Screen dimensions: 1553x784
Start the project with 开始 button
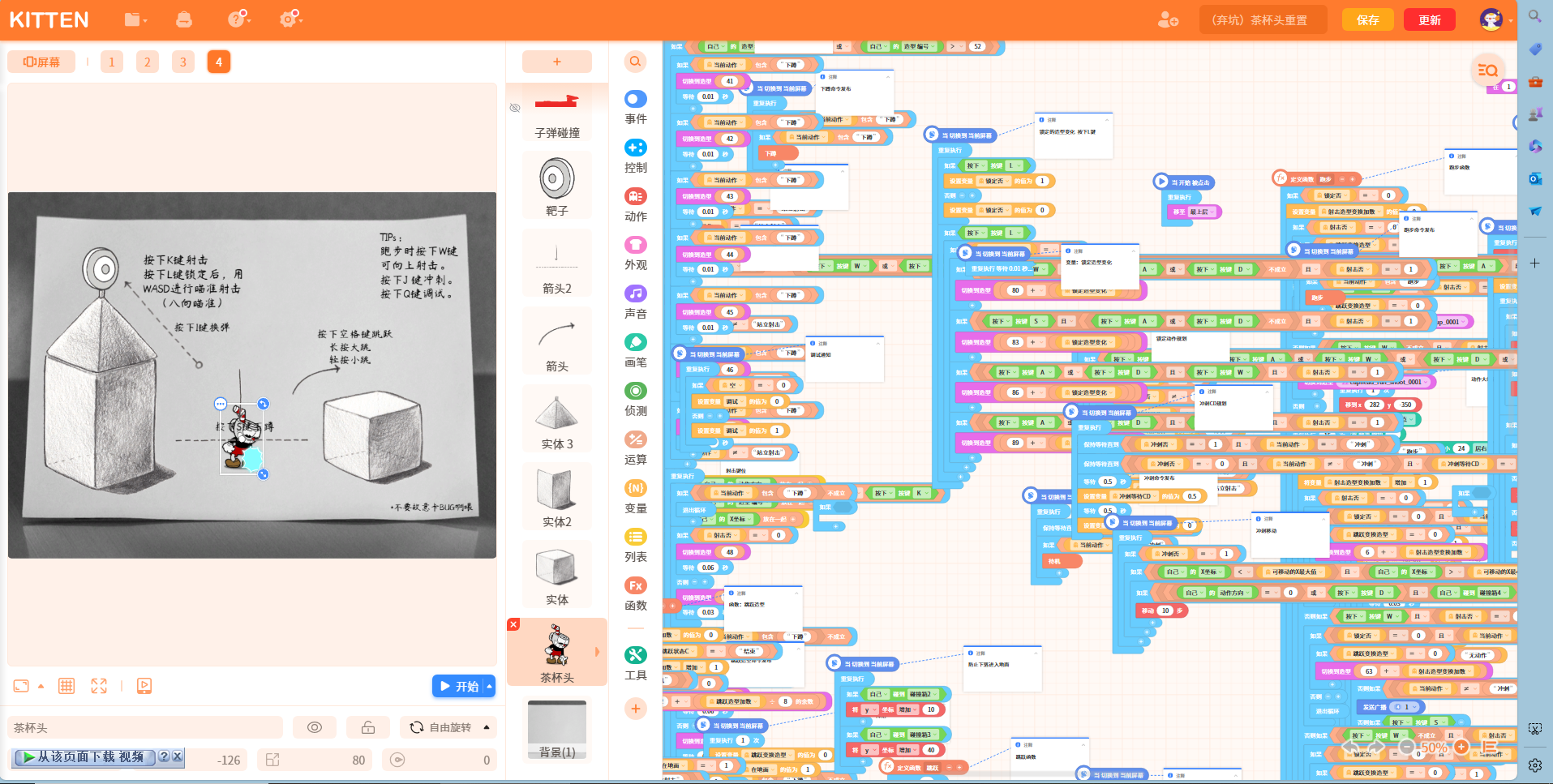pyautogui.click(x=458, y=686)
